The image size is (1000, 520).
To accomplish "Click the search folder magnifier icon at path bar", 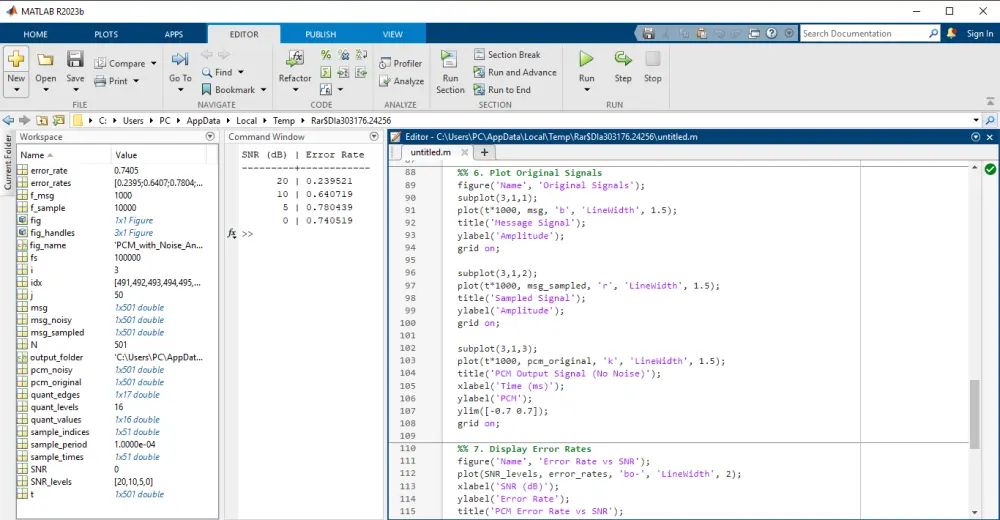I will tap(990, 120).
